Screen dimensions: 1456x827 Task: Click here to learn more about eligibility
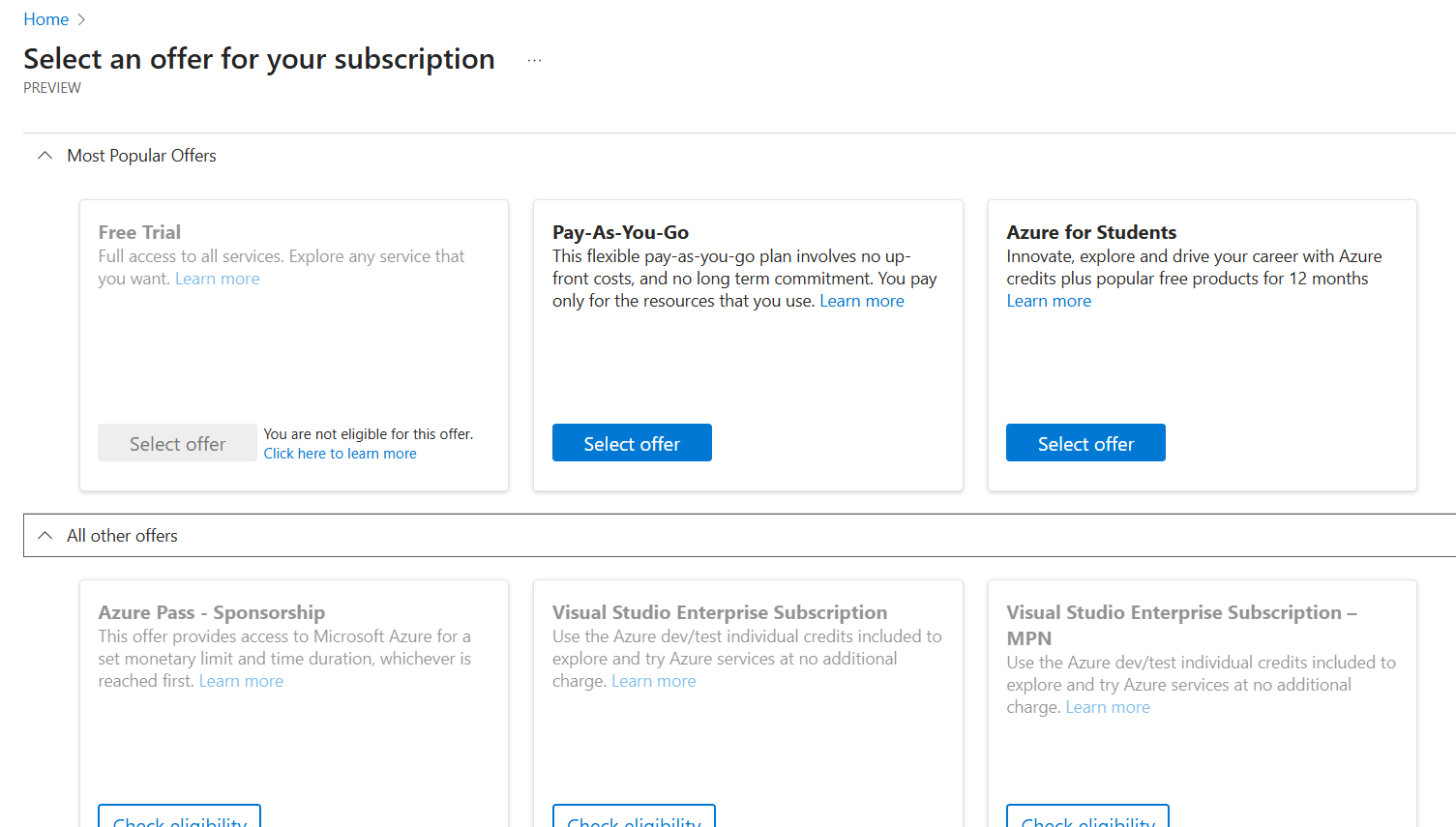(x=340, y=454)
